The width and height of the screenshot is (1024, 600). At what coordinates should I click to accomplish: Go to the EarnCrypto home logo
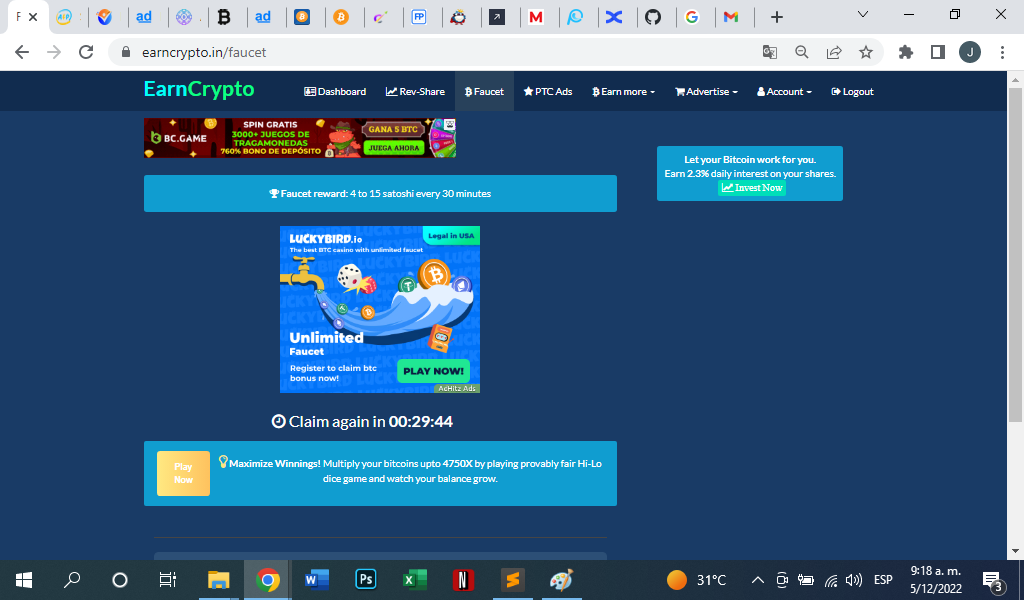(199, 89)
